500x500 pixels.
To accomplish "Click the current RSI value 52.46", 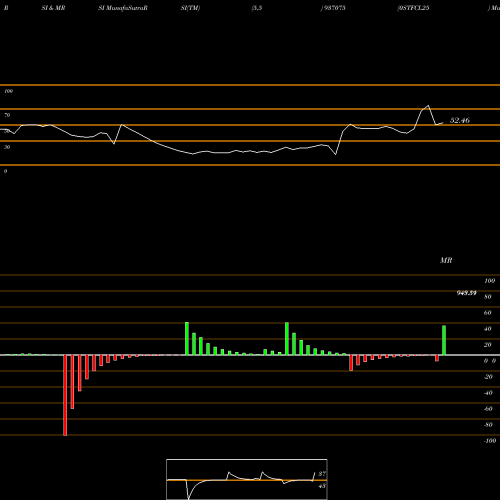I will coord(460,120).
